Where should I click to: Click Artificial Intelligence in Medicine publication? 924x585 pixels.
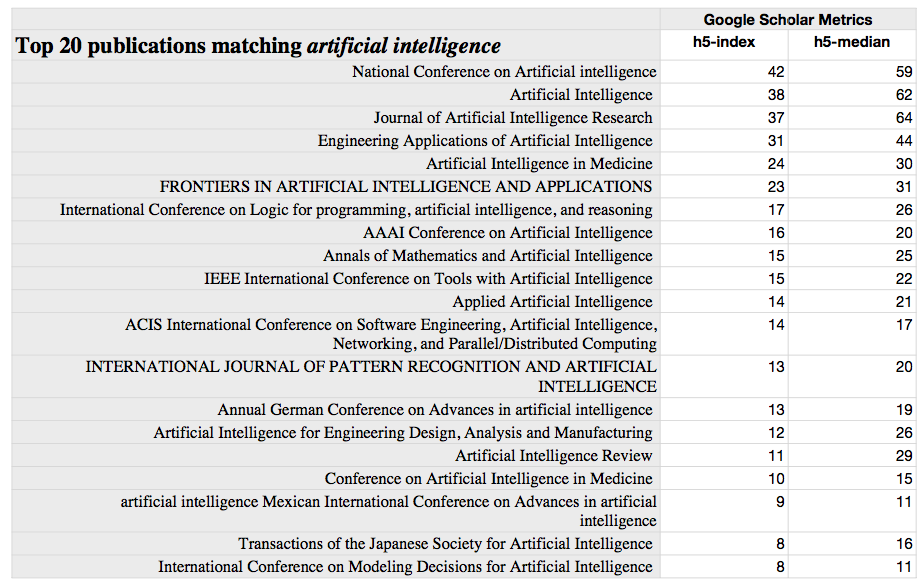[539, 164]
